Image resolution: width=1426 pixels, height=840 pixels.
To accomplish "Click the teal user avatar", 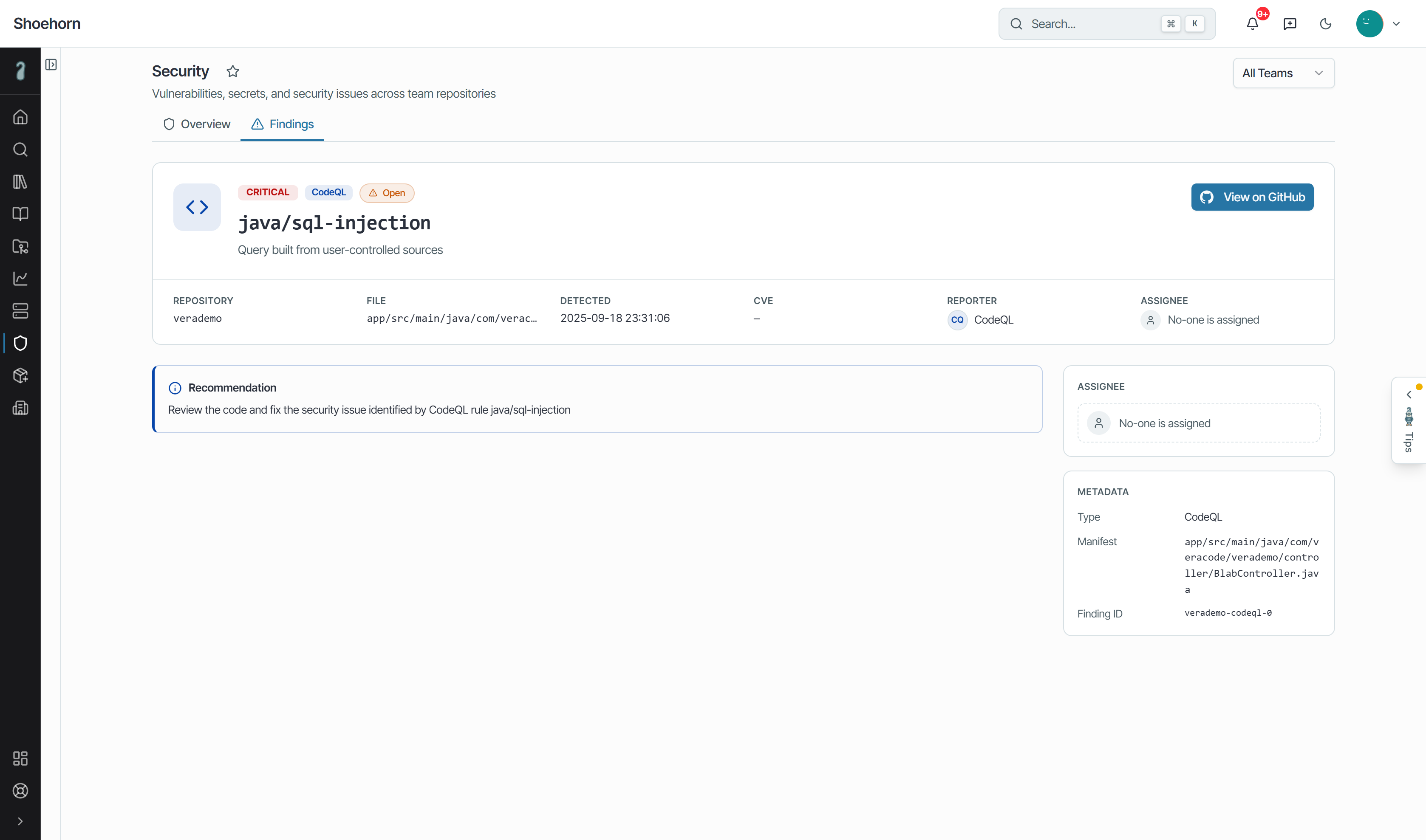I will pos(1369,24).
